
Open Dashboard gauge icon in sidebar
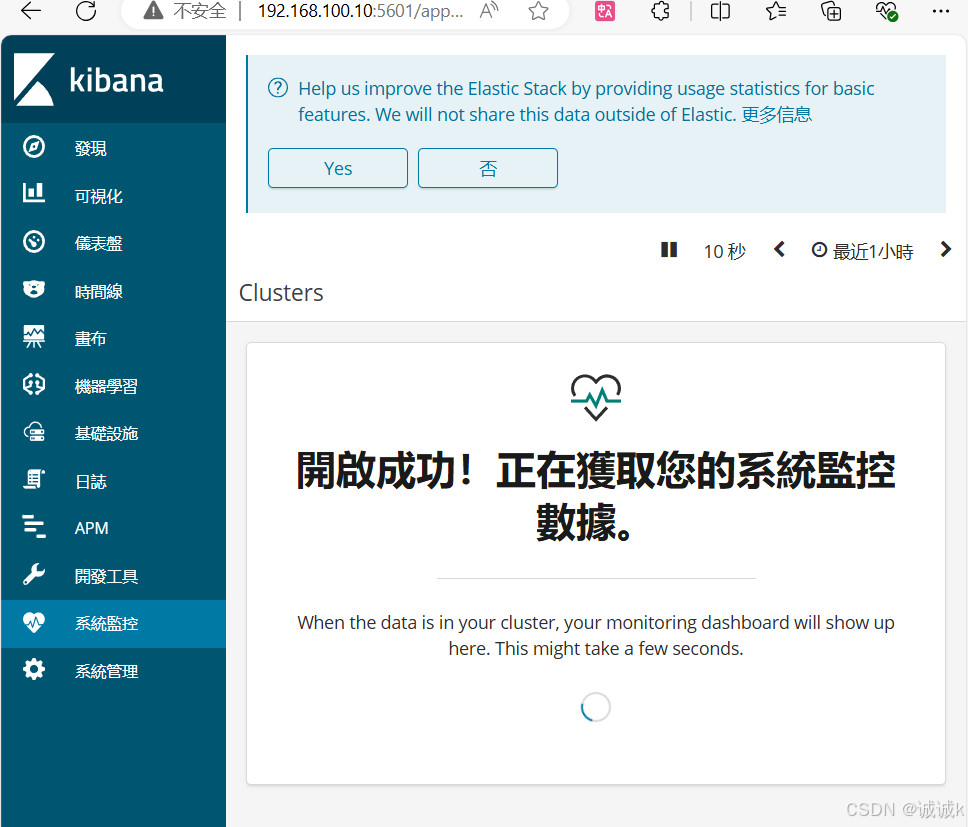34,241
